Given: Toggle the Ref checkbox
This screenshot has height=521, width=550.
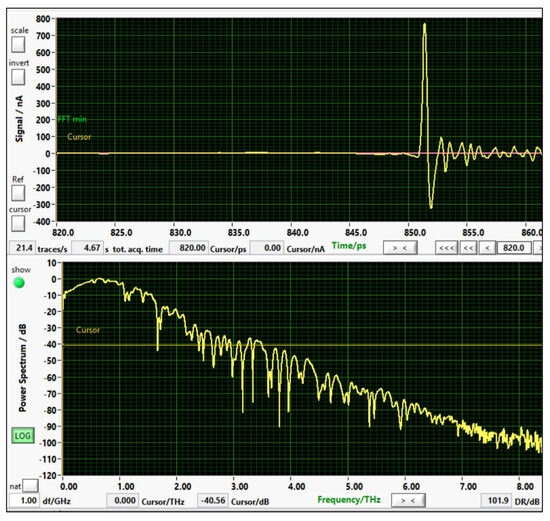Looking at the screenshot, I should (18, 193).
